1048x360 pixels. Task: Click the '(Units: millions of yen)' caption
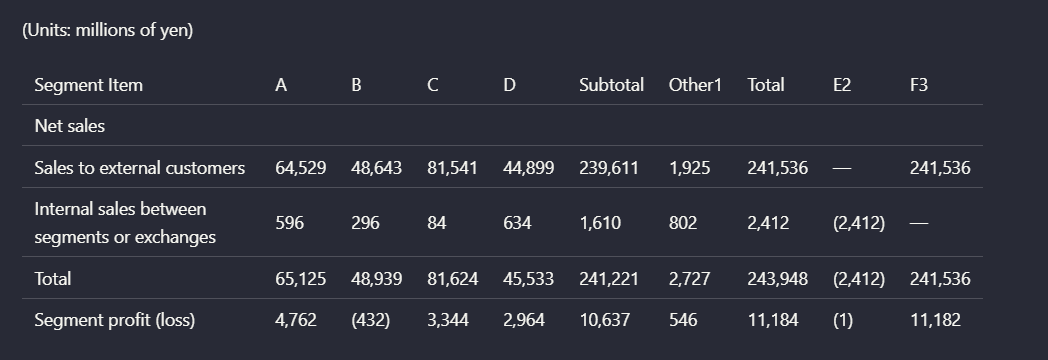[108, 30]
